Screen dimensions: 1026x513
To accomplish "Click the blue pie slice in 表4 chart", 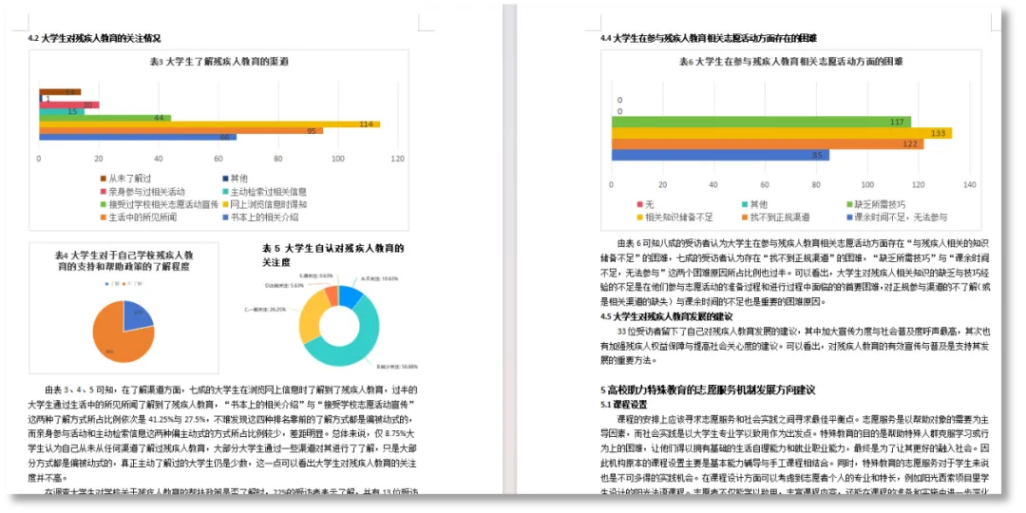I will (137, 316).
